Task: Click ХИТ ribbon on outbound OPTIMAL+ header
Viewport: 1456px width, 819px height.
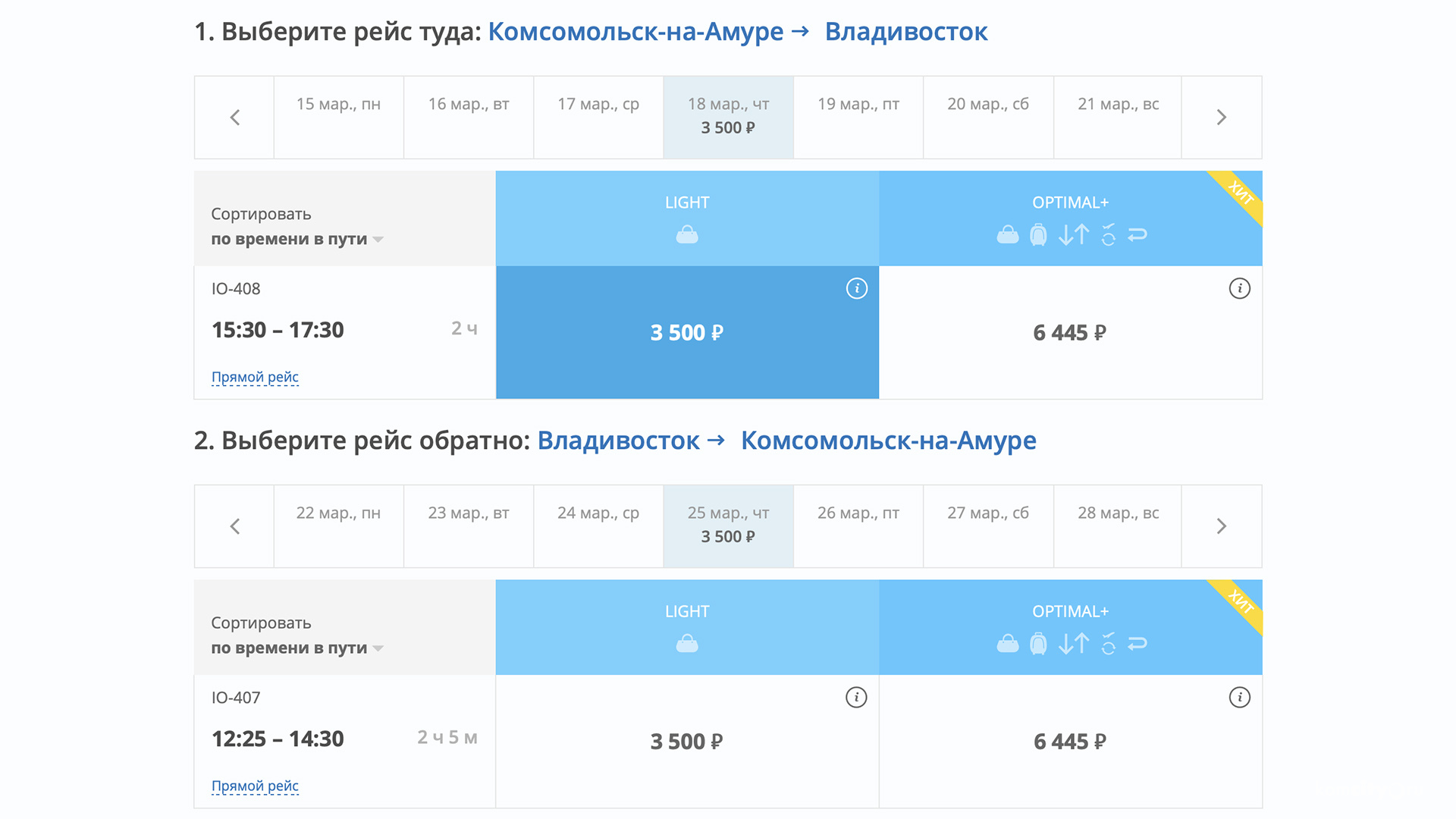Action: click(x=1241, y=193)
